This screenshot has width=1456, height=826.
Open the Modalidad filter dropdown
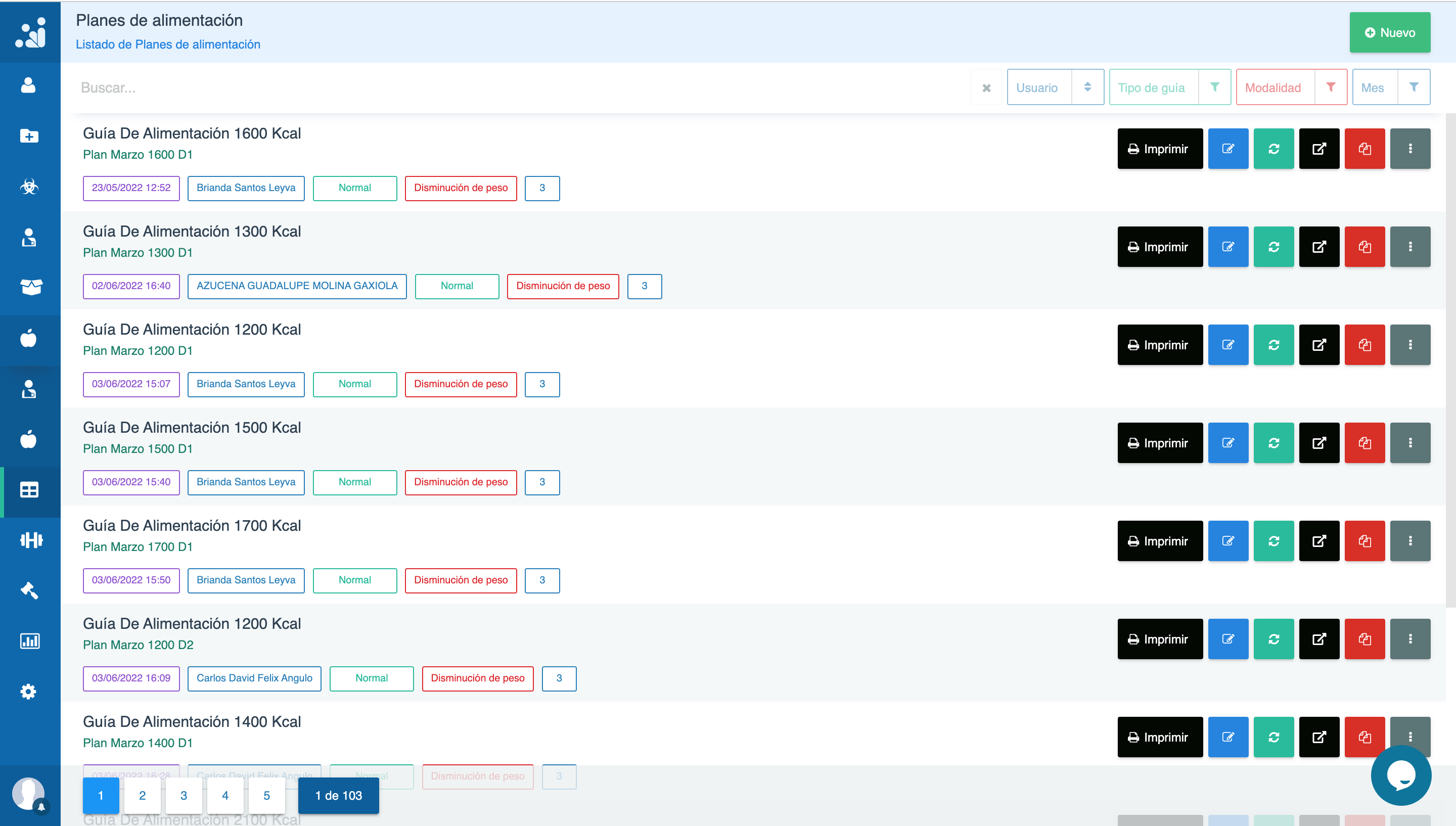tap(1291, 87)
